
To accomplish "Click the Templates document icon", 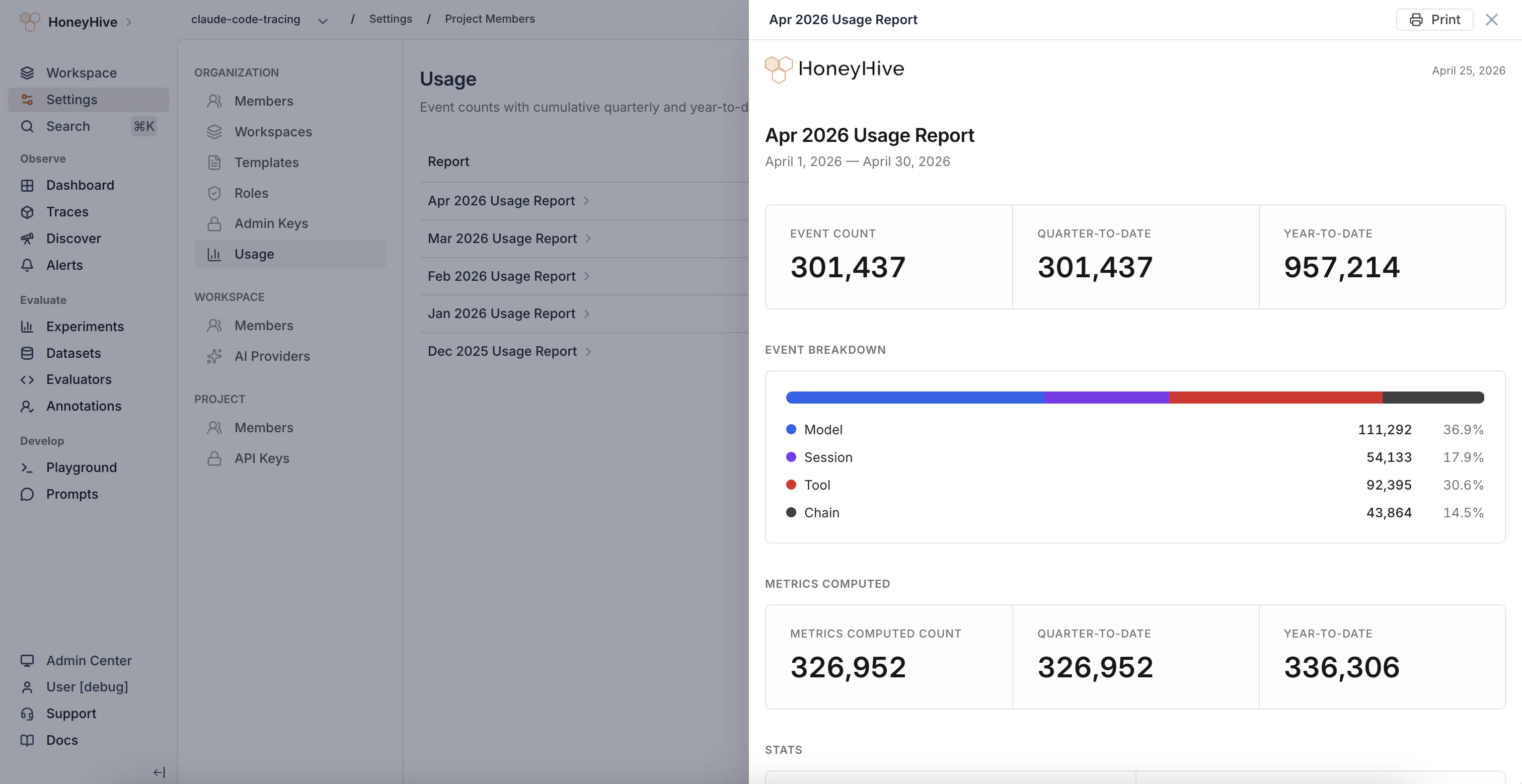I will coord(214,163).
